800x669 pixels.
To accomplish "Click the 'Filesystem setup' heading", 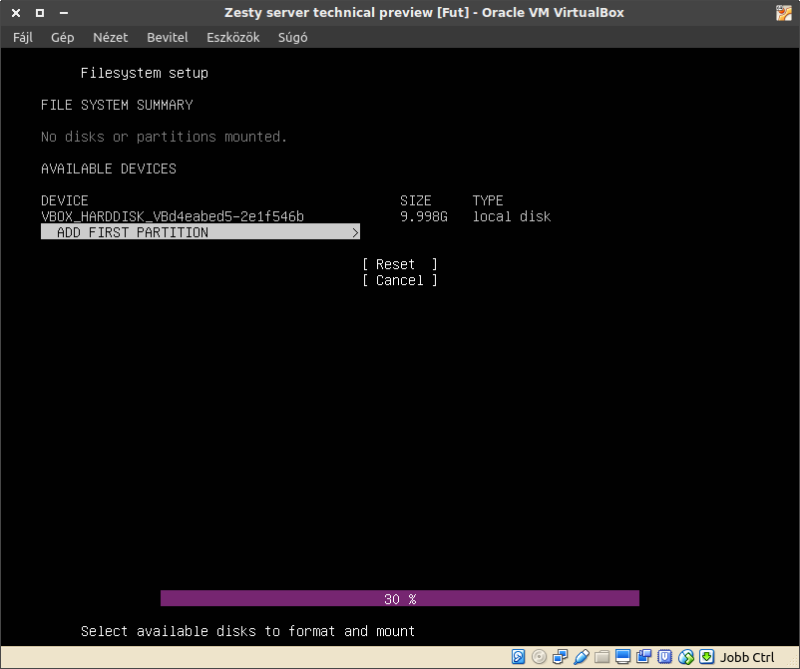I will click(x=144, y=73).
